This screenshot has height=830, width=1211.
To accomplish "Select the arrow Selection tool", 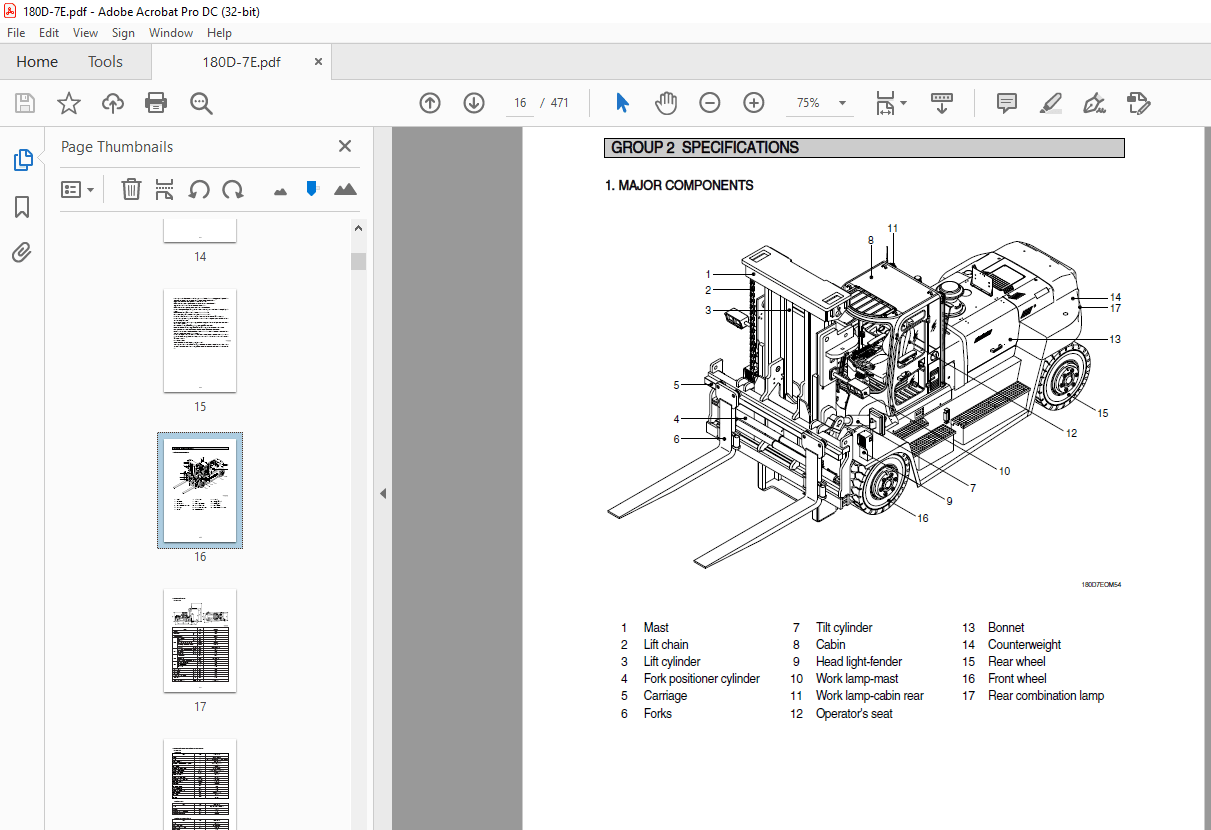I will point(622,102).
